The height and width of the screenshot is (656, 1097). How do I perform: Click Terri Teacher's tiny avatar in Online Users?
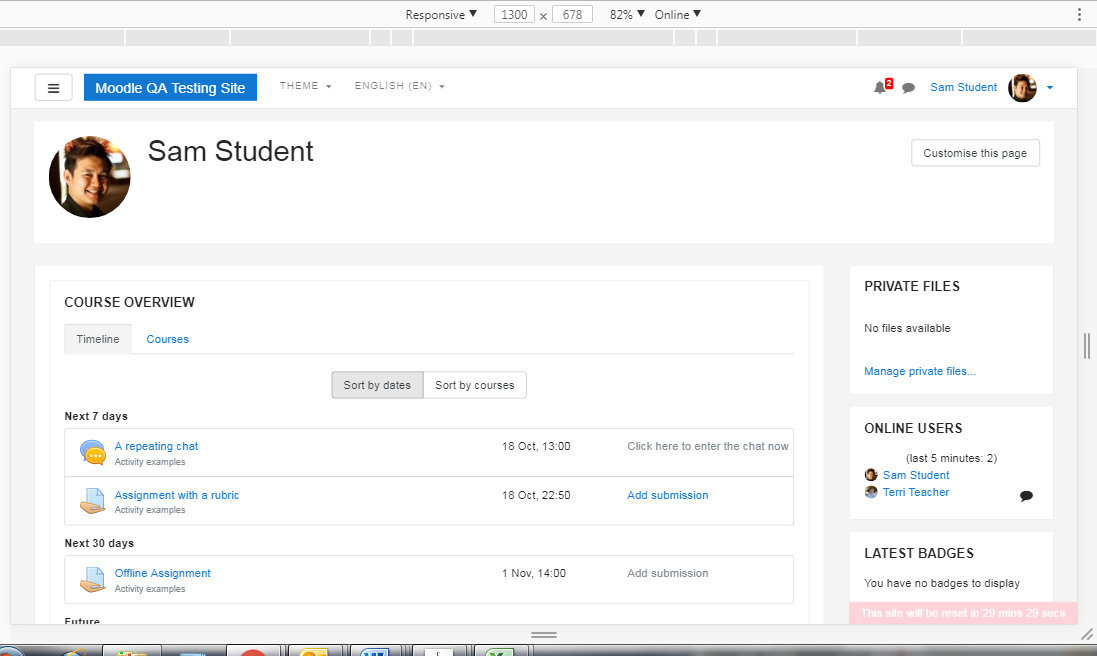(x=871, y=492)
